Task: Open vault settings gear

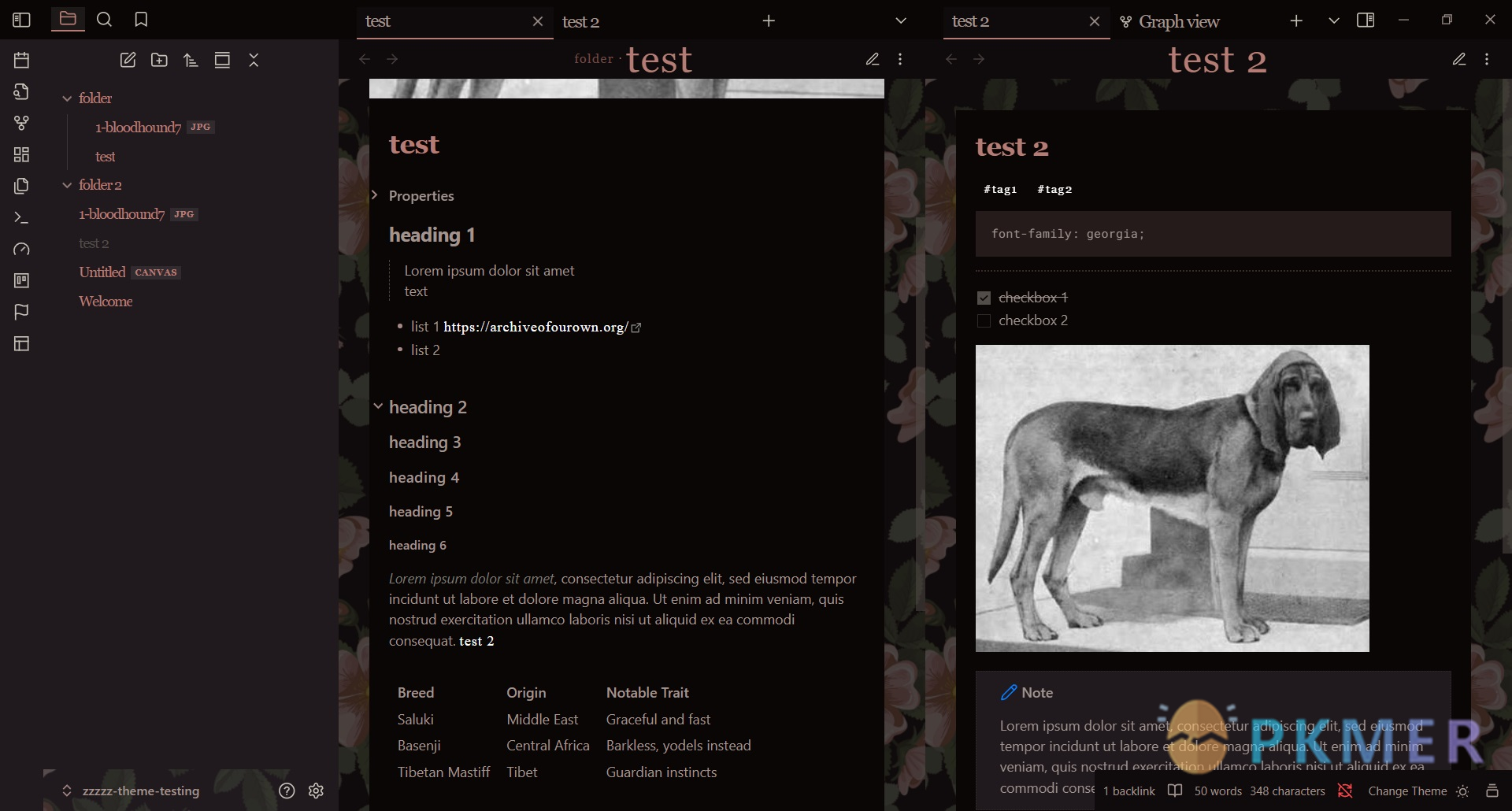Action: tap(316, 791)
